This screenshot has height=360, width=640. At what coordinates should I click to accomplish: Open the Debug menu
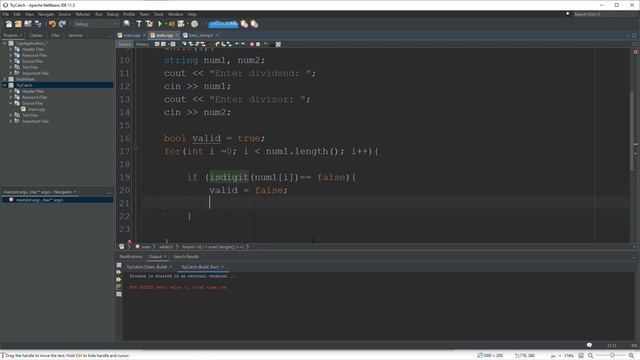[x=112, y=14]
